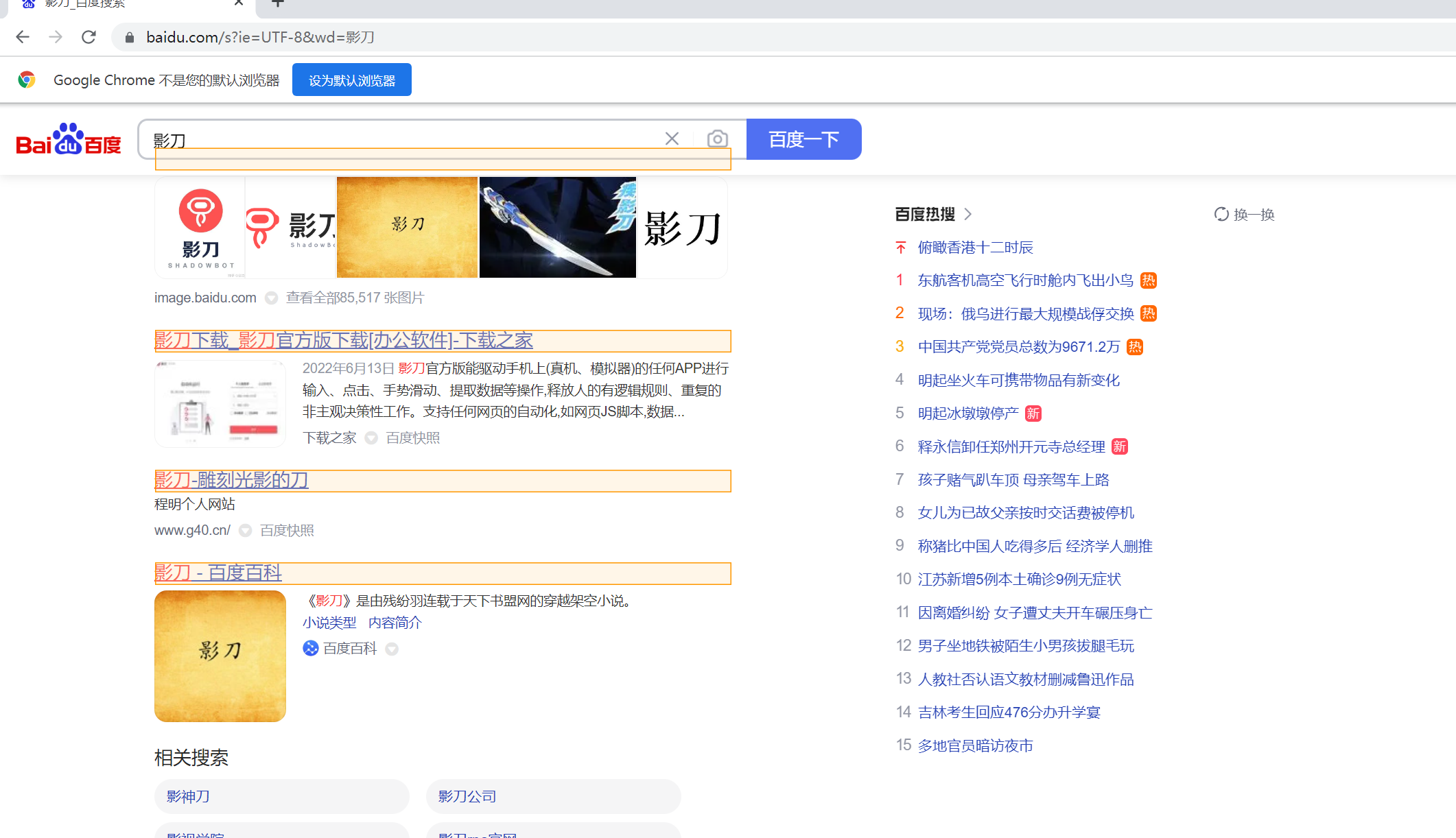This screenshot has width=1456, height=838.
Task: Open hot search 多地官员暗访夜市
Action: point(976,746)
